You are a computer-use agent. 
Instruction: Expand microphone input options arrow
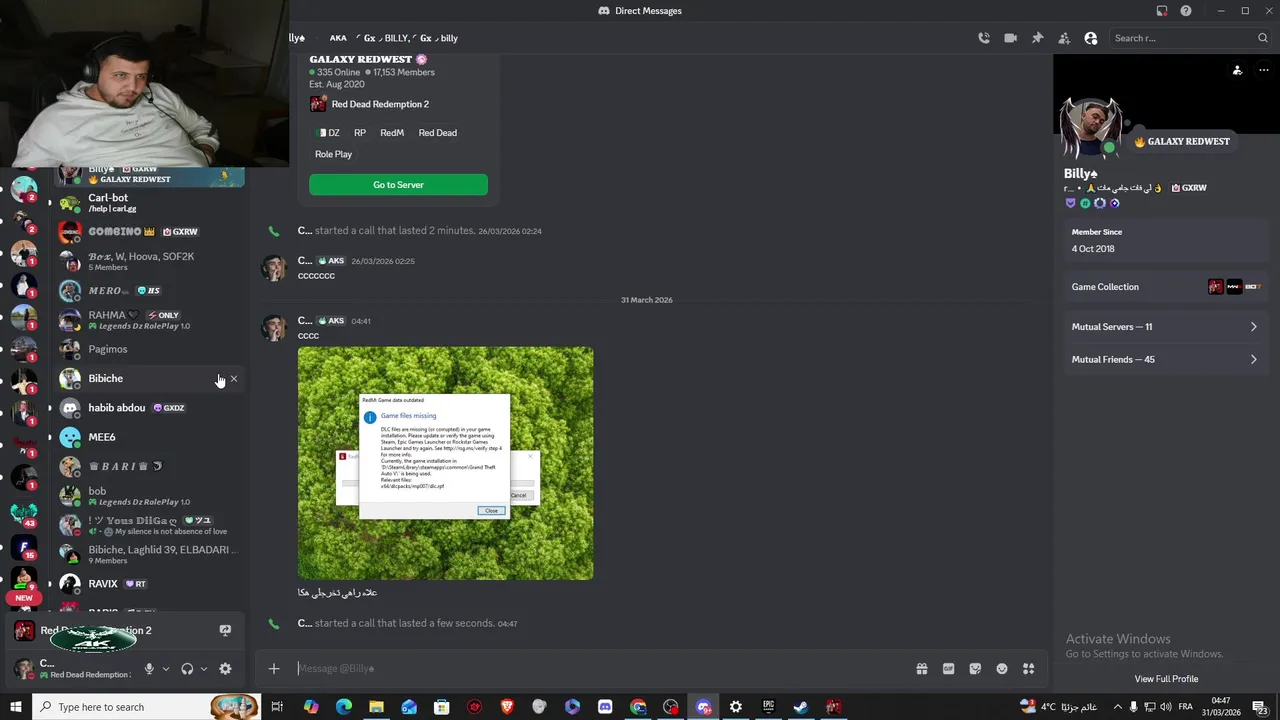click(166, 669)
